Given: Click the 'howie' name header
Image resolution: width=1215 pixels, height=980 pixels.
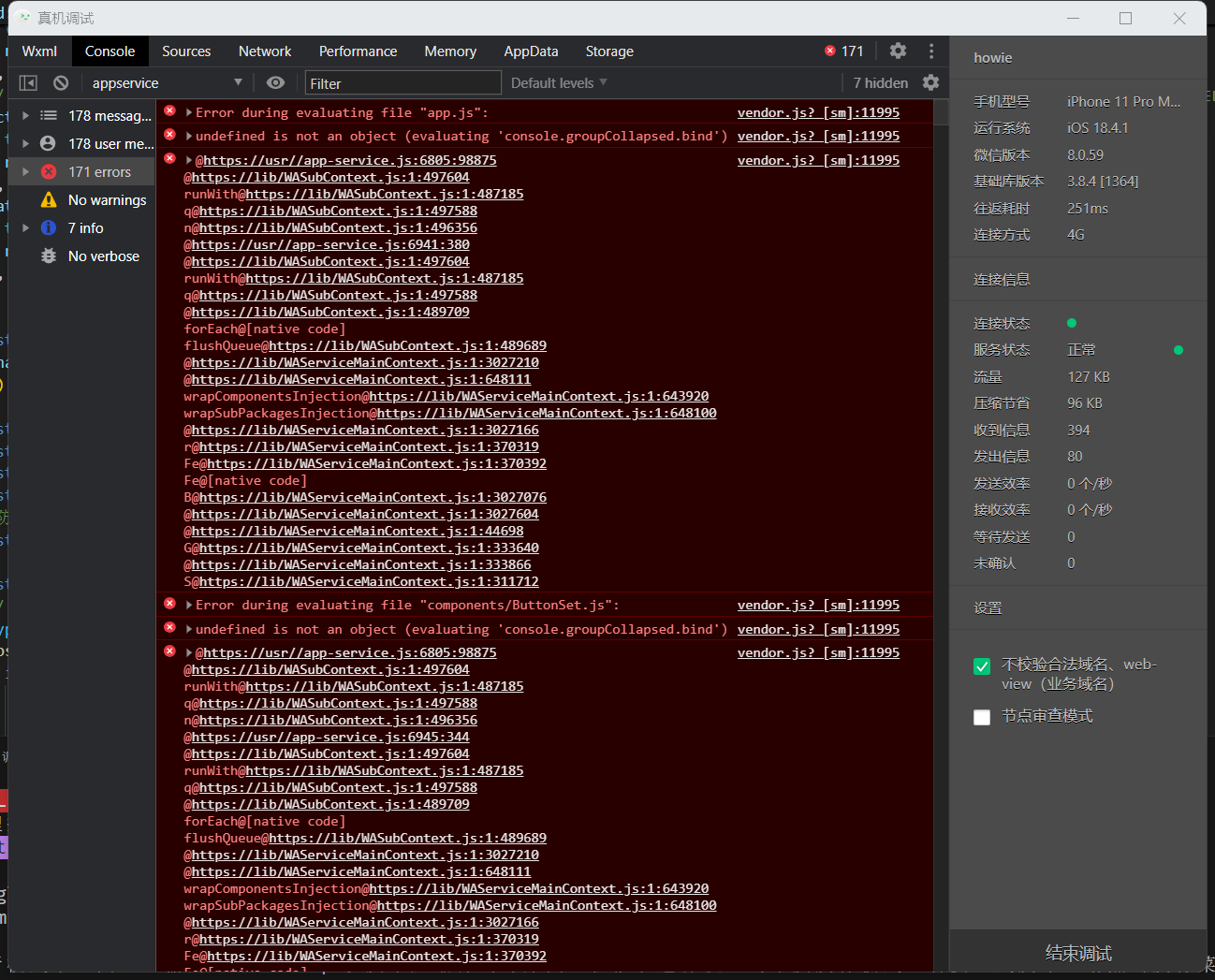Looking at the screenshot, I should (992, 57).
